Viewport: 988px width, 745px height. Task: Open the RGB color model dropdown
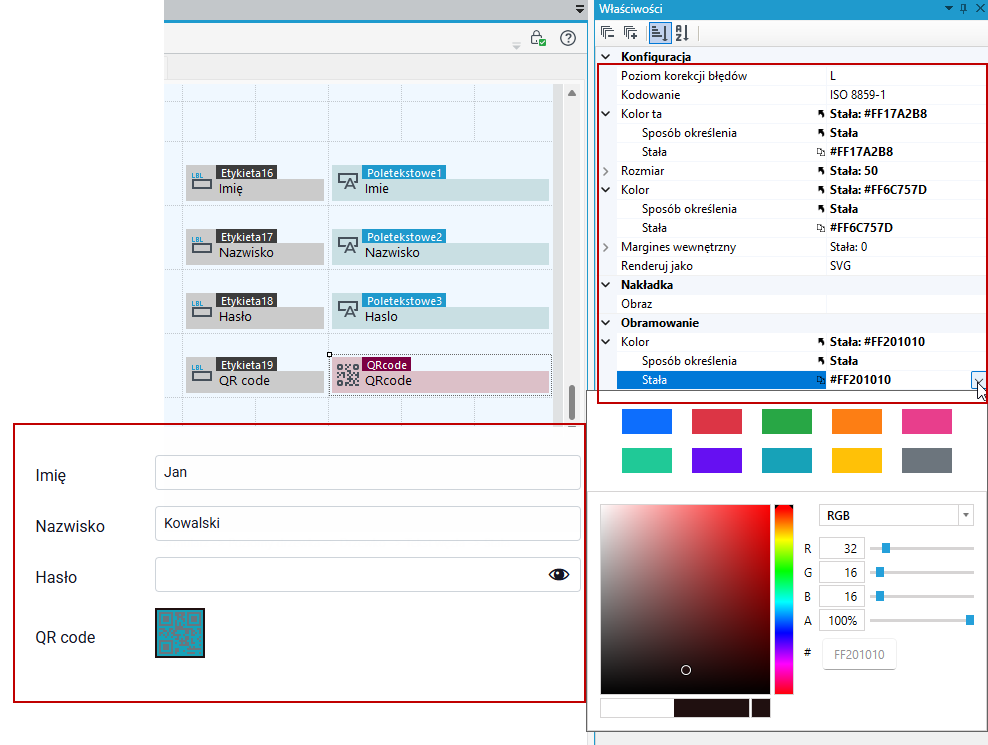tap(896, 516)
